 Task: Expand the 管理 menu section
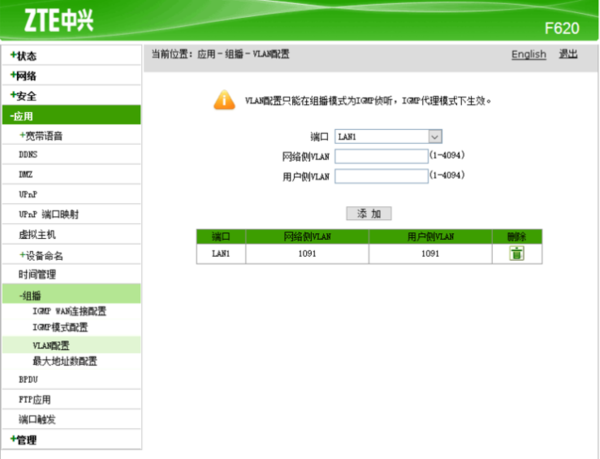[25, 439]
